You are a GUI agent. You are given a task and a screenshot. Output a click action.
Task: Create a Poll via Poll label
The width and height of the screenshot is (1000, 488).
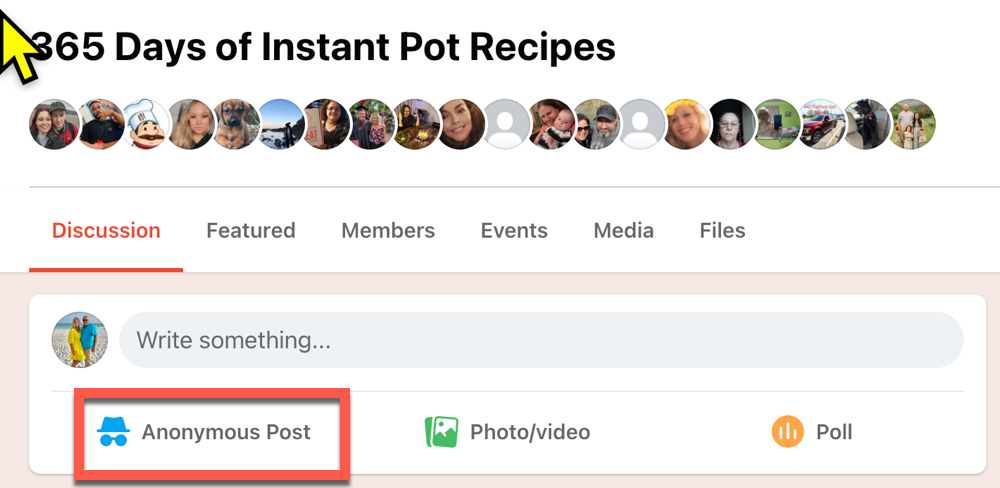pyautogui.click(x=834, y=432)
